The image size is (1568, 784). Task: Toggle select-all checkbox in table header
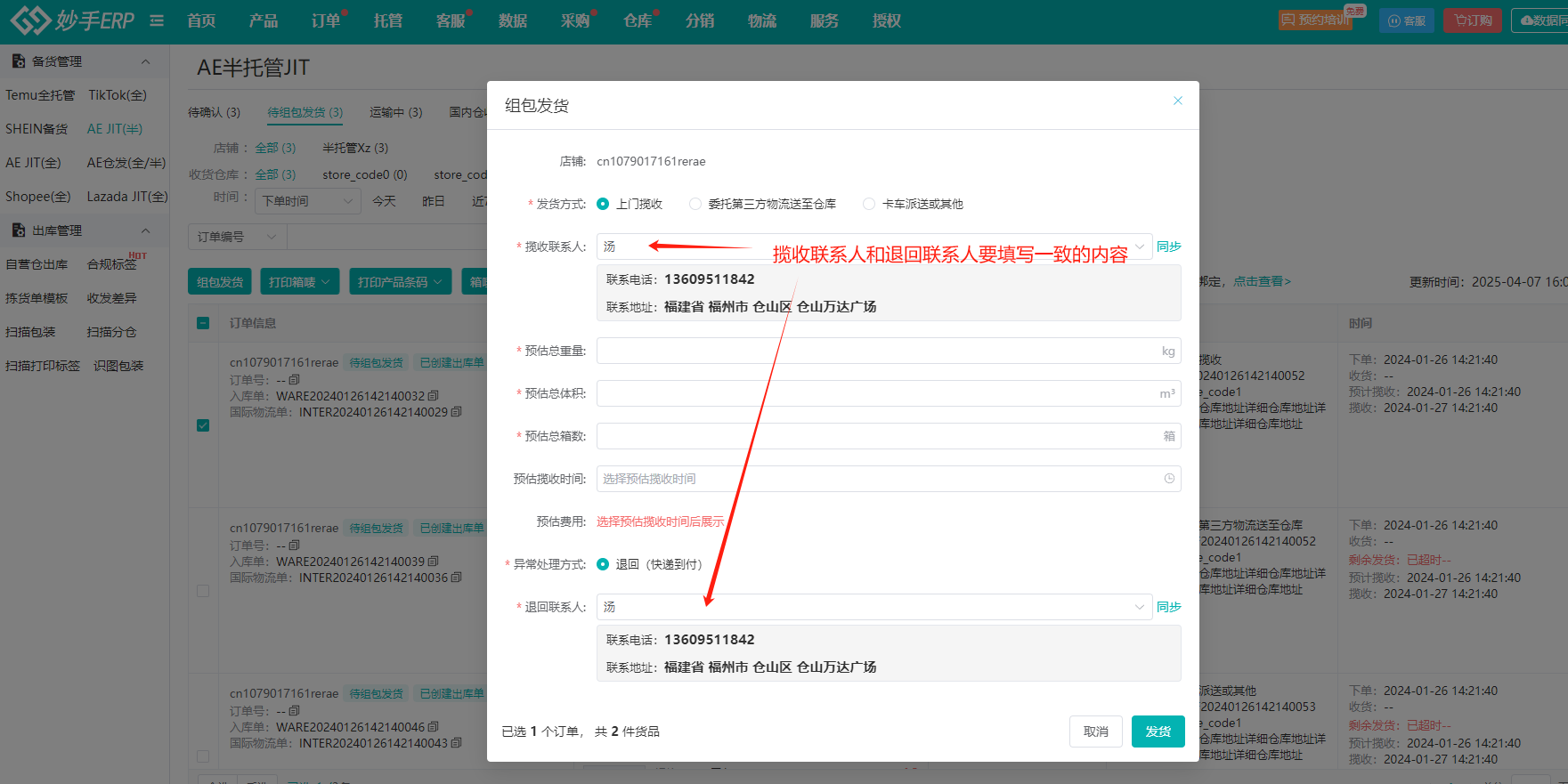[x=203, y=323]
